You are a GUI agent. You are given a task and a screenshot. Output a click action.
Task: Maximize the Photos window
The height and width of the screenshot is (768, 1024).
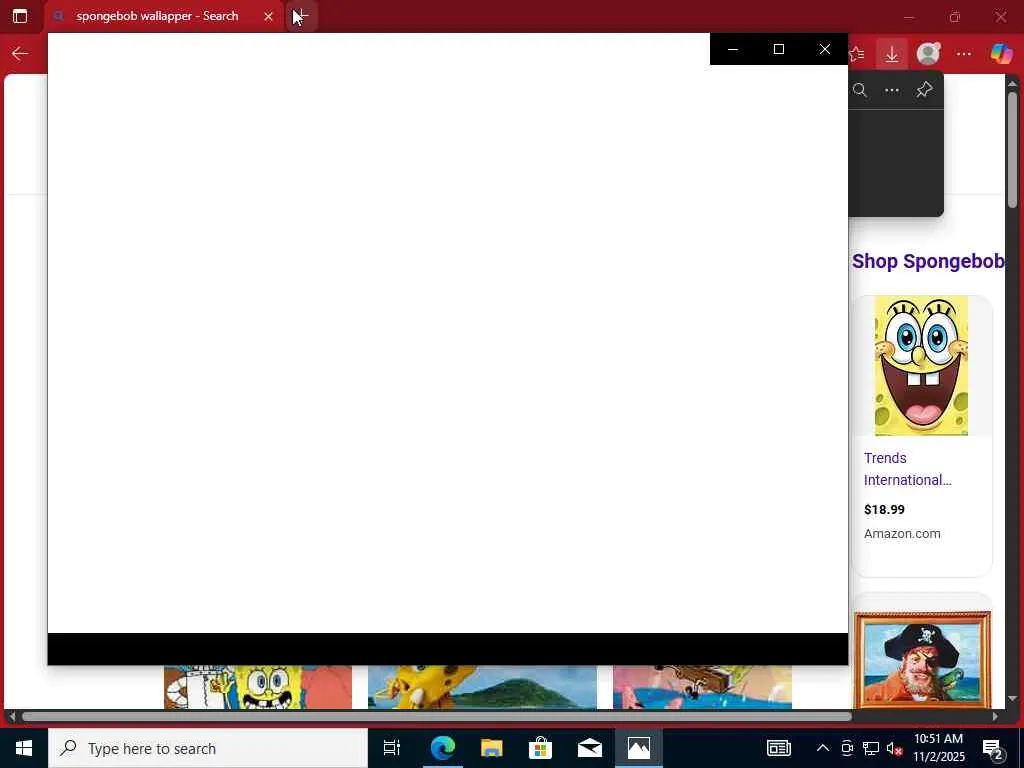[778, 49]
